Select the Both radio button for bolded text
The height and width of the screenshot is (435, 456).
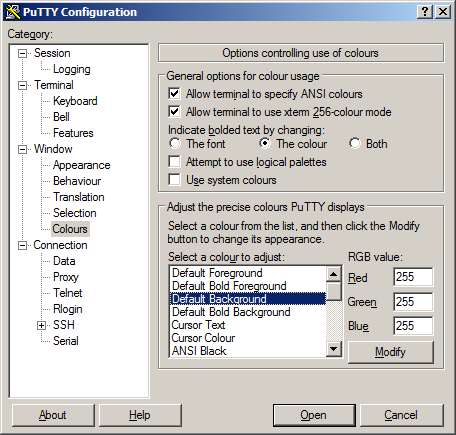click(355, 144)
